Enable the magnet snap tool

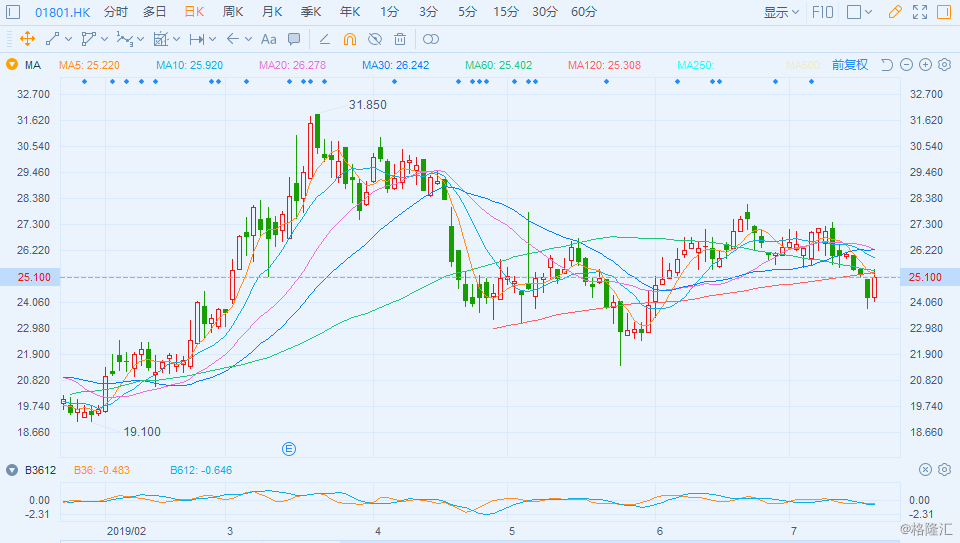point(350,39)
